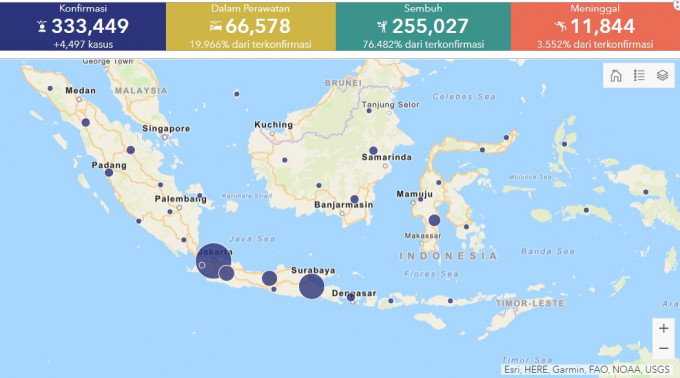
Task: Click the case bubble near Banjarmasin
Action: (354, 199)
